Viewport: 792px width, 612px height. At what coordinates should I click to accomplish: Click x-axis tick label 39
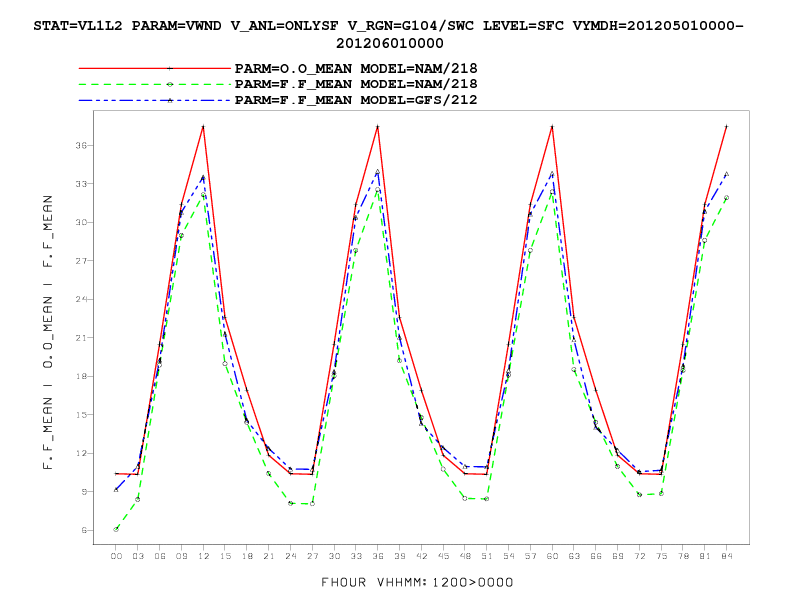click(x=400, y=556)
